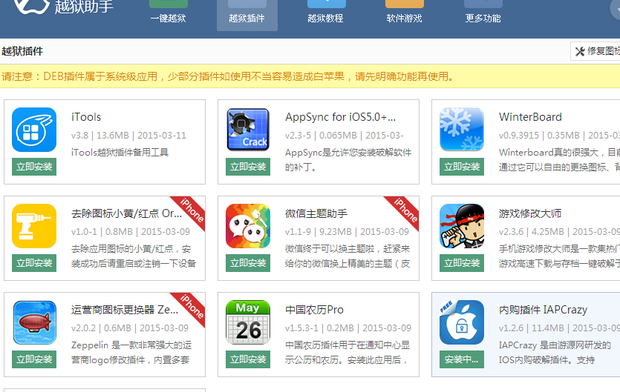Screen dimensions: 620x392
Task: Click the AppSync Crack icon
Action: pyautogui.click(x=248, y=130)
